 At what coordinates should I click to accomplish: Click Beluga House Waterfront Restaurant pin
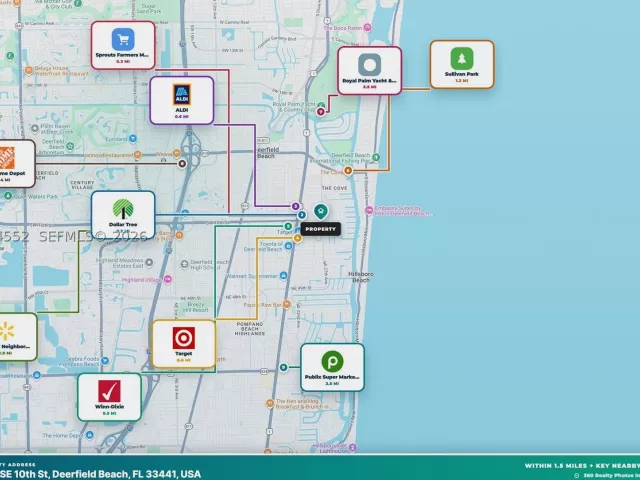tap(29, 70)
